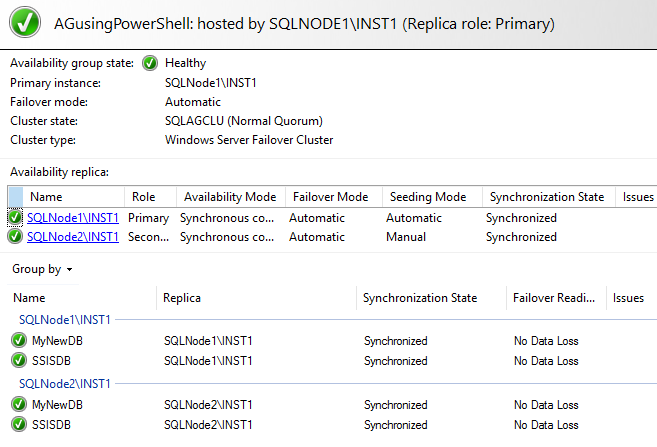Click the Healthy state green check icon
Image resolution: width=657 pixels, height=447 pixels.
(x=150, y=63)
